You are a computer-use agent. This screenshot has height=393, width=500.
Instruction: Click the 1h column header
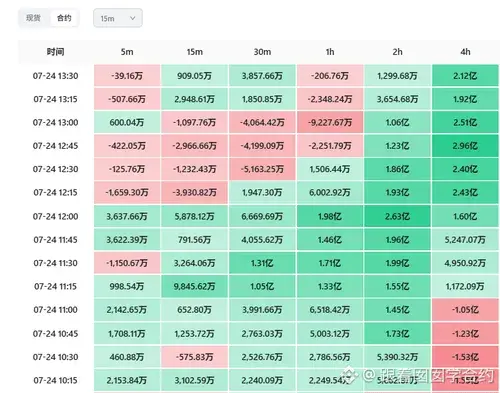330,52
